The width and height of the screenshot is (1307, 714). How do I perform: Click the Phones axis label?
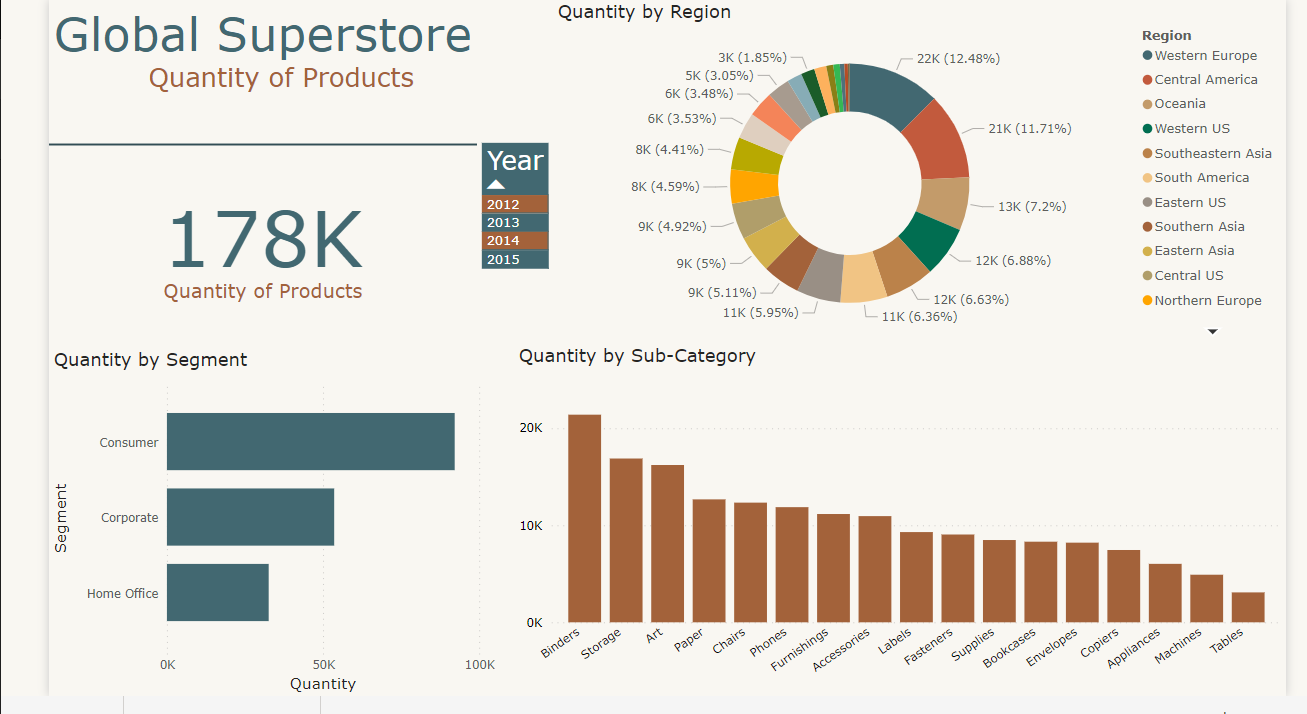pos(769,641)
